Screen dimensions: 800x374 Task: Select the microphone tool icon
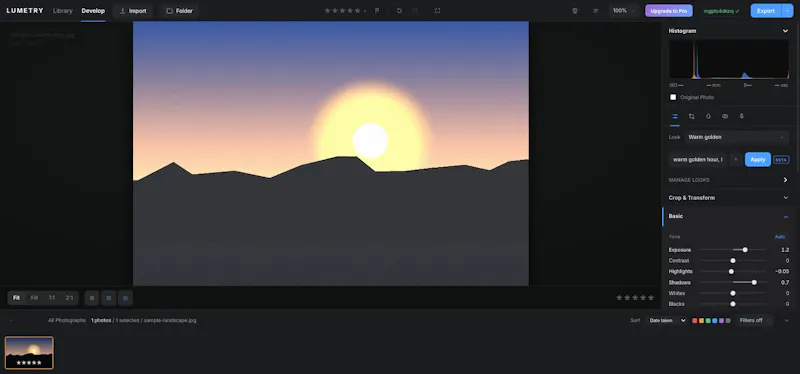click(742, 116)
